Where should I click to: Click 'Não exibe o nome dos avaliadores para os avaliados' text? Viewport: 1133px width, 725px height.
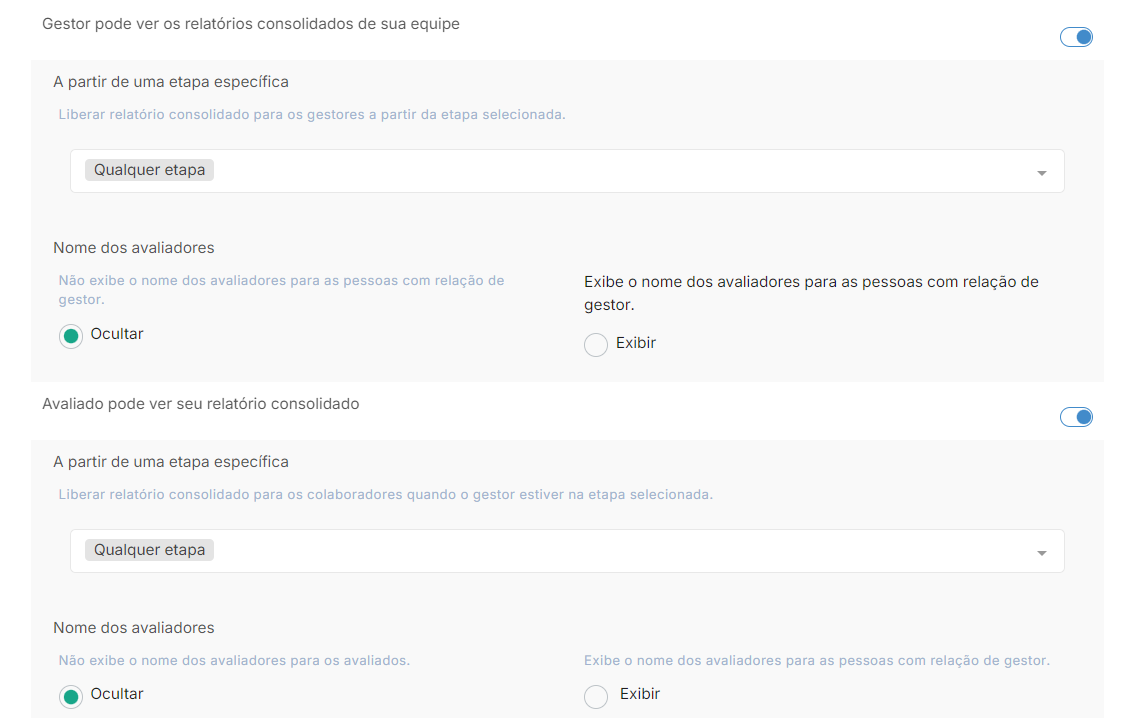point(234,660)
